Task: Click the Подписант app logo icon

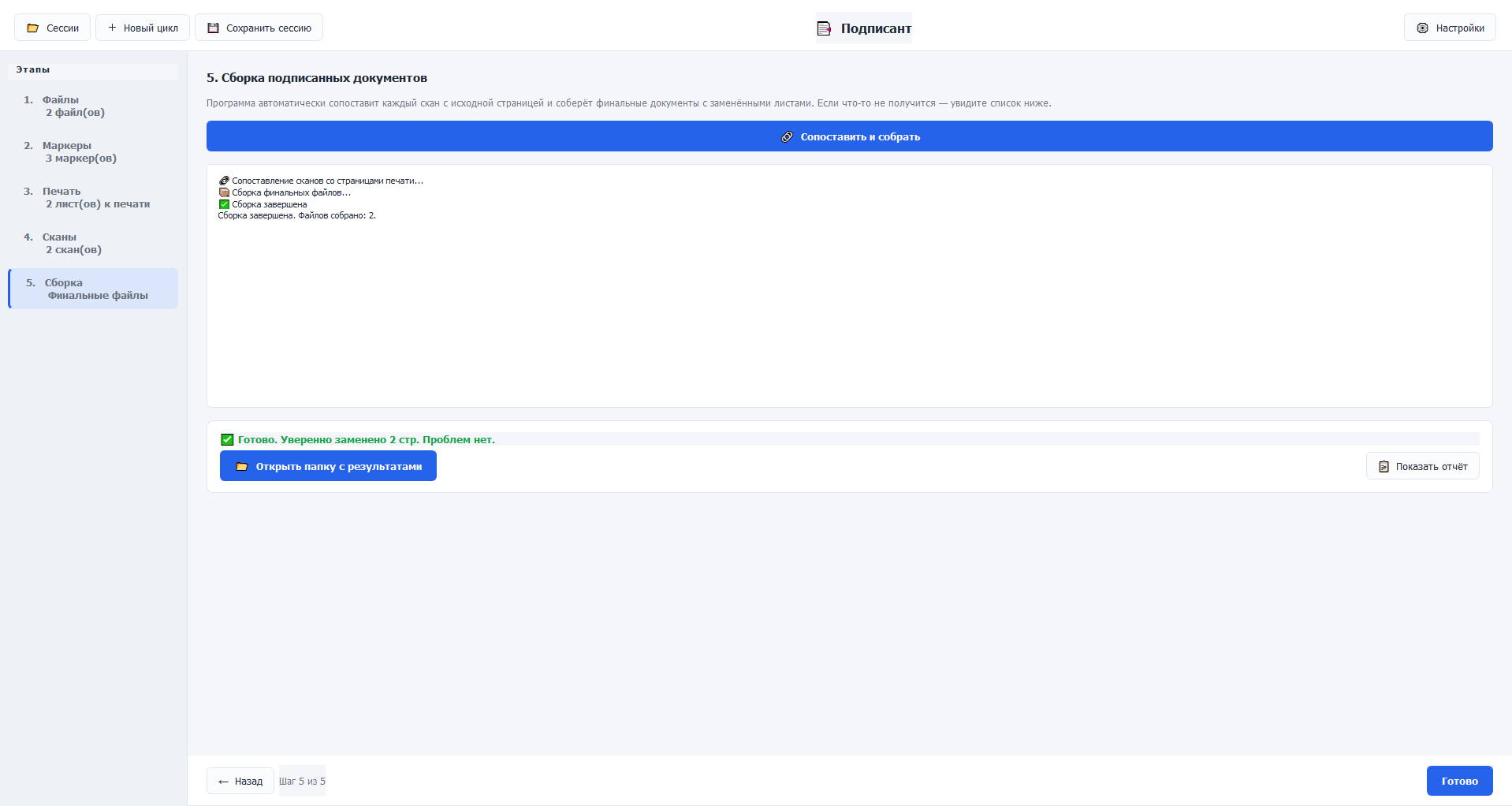Action: (824, 28)
